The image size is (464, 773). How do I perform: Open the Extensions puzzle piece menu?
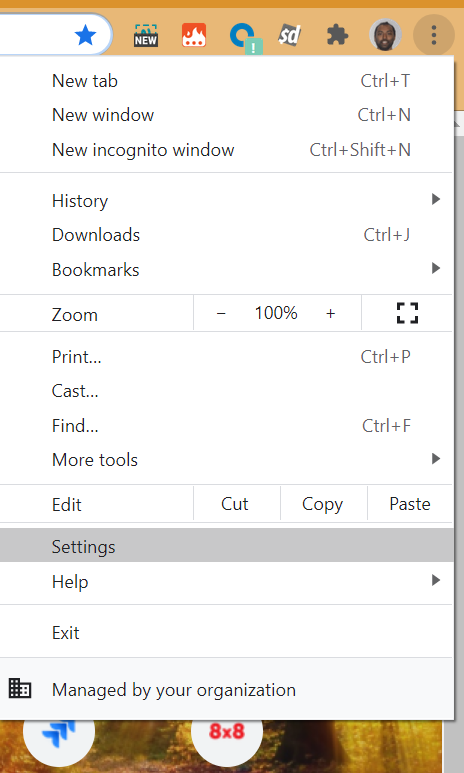tap(337, 35)
